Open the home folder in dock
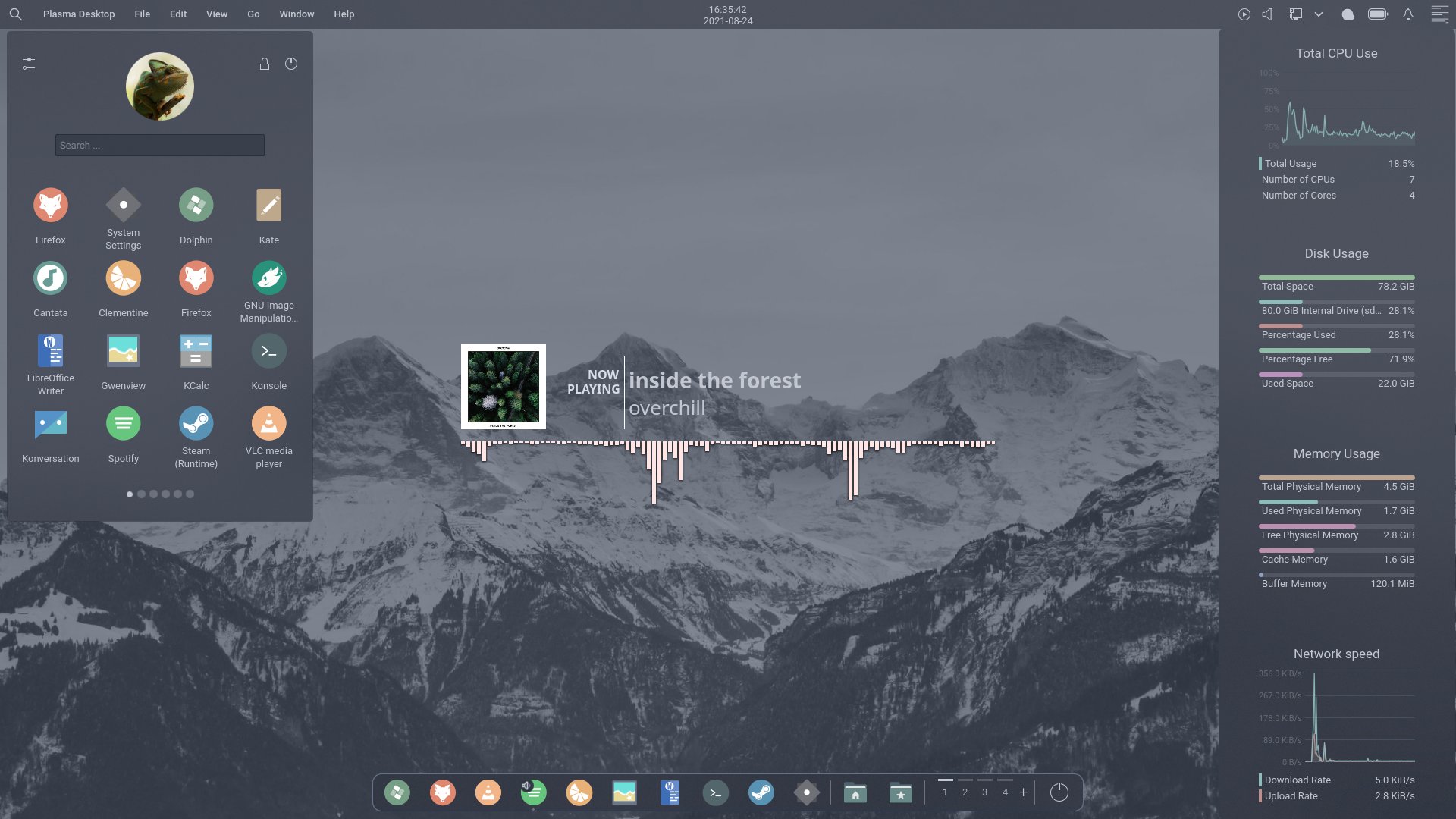Image resolution: width=1456 pixels, height=819 pixels. pos(855,792)
